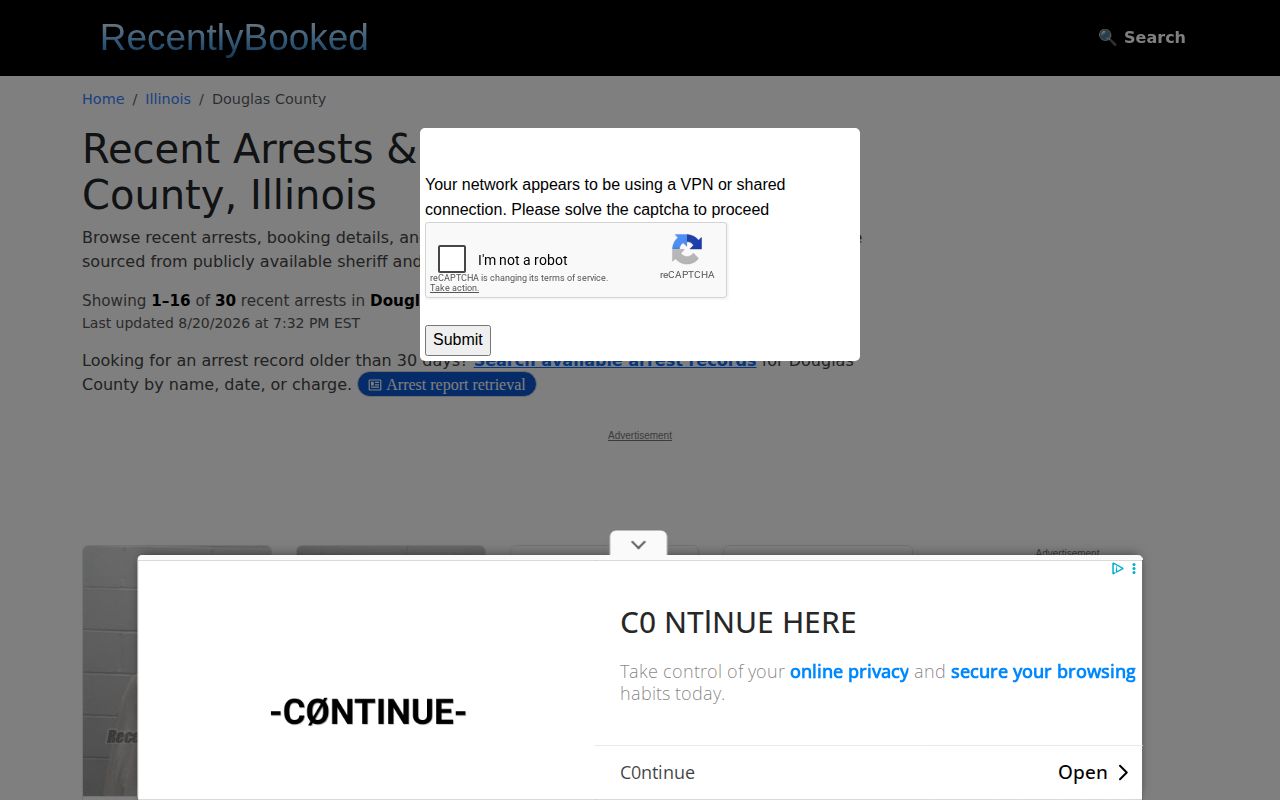The image size is (1280, 800).
Task: Click the AdChoices triangle icon
Action: click(1118, 568)
